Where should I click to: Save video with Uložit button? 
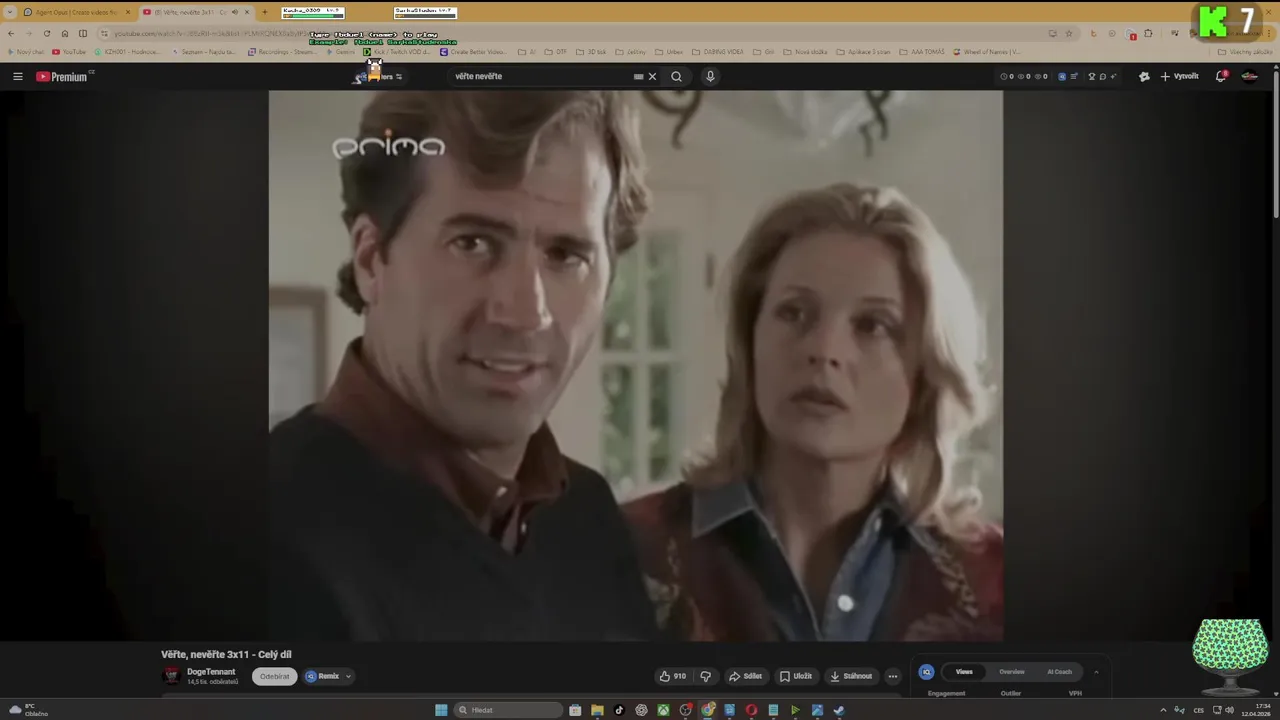pos(796,676)
